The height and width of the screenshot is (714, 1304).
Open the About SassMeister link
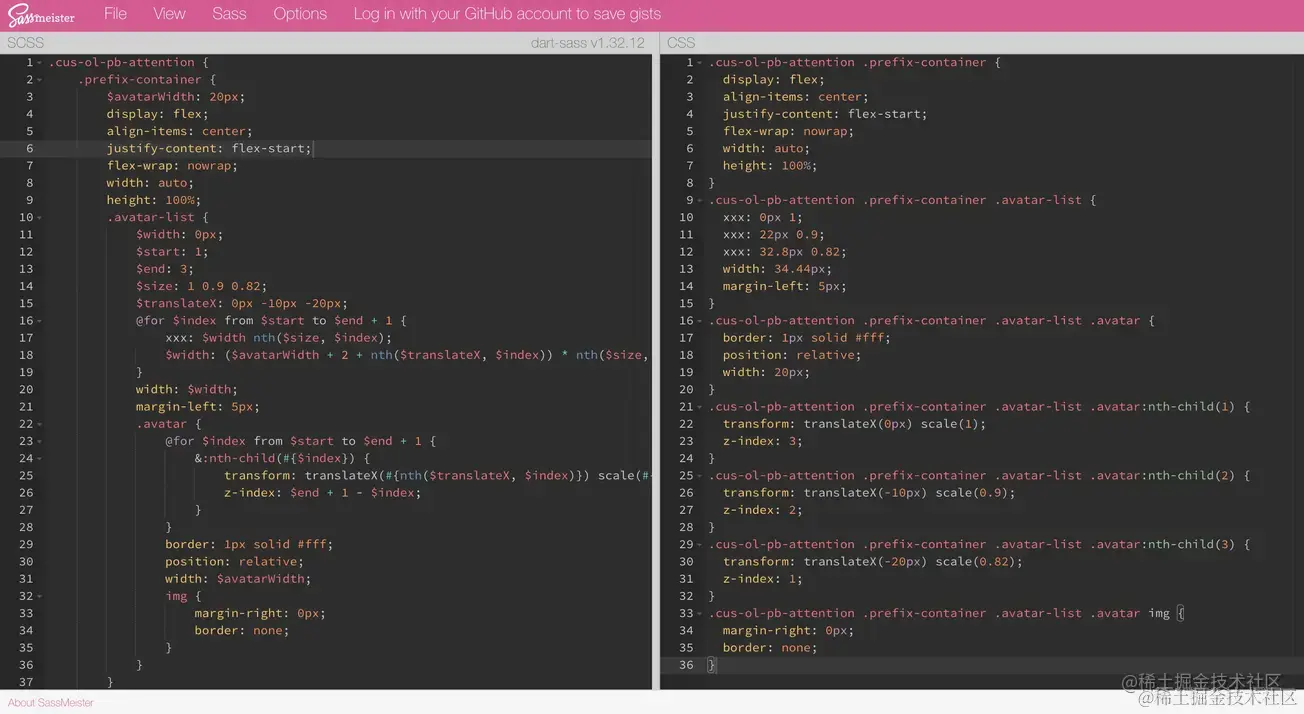point(50,703)
